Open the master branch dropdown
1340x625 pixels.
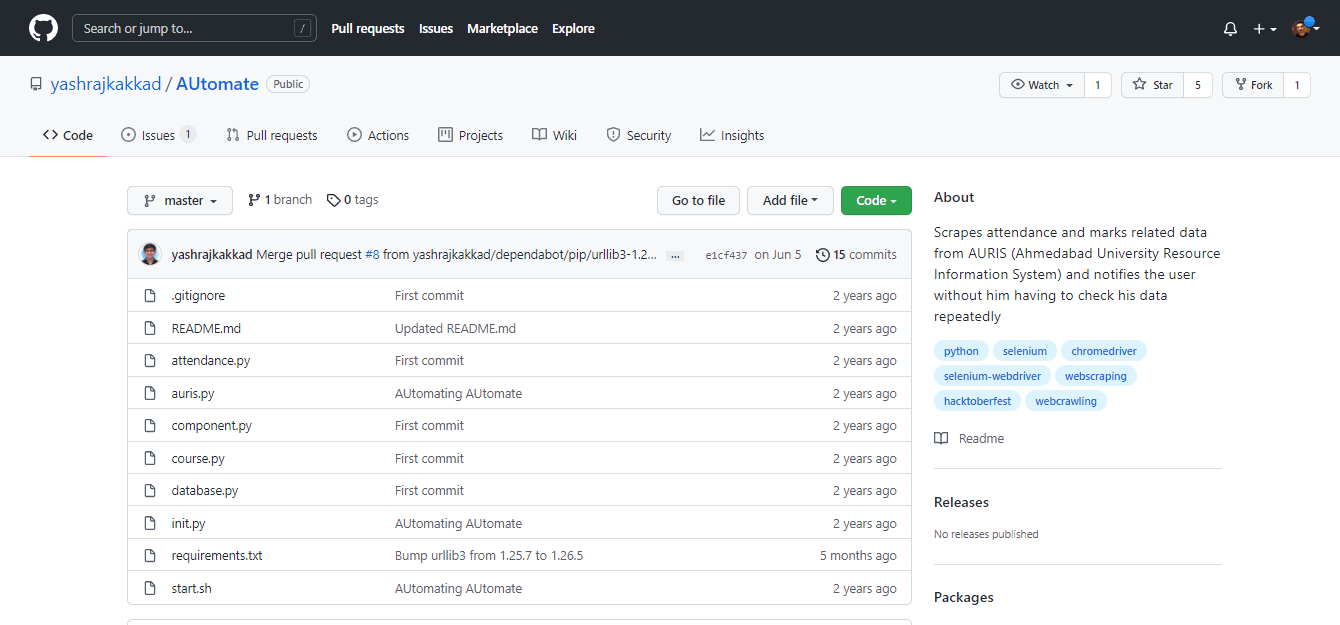[180, 200]
